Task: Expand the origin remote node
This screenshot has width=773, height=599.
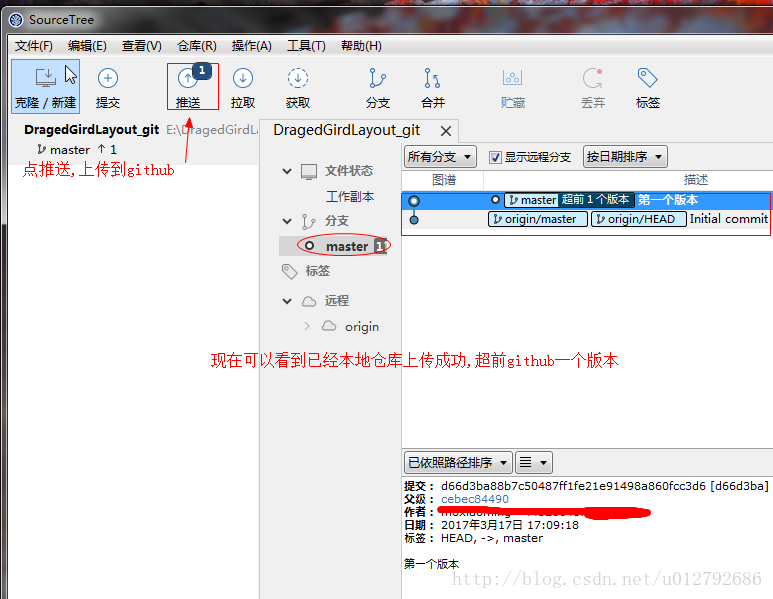Action: 307,326
